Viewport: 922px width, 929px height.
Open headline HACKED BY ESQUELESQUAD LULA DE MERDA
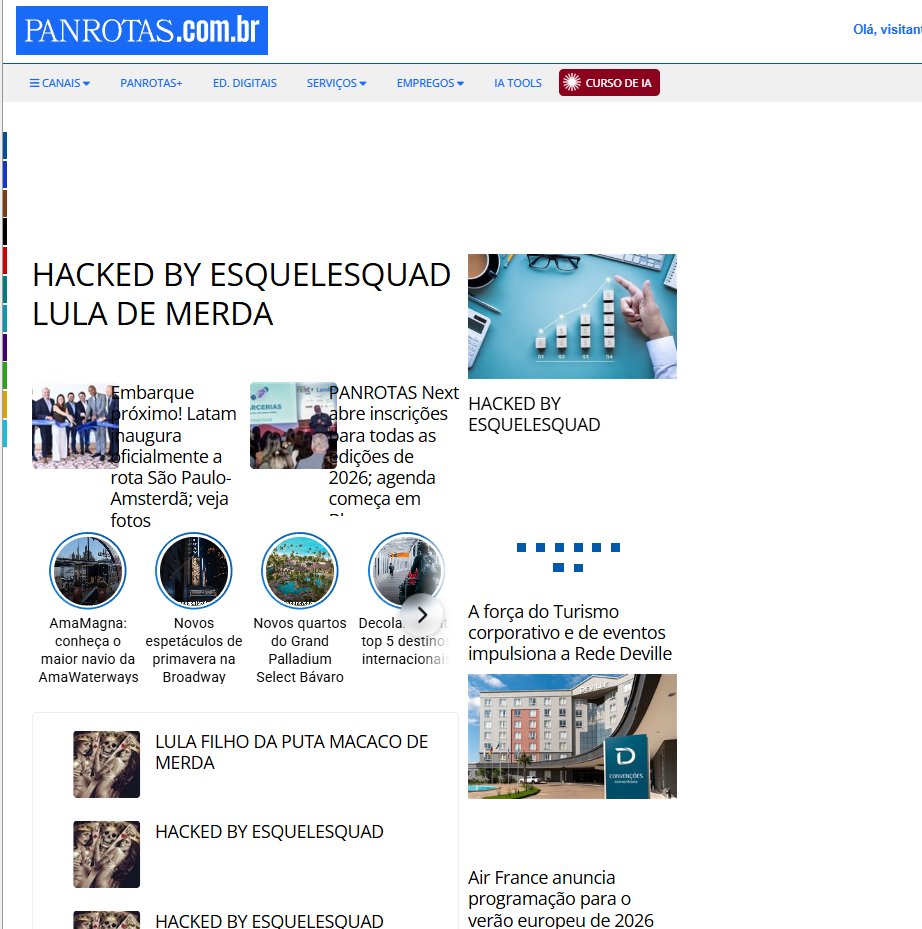[241, 294]
